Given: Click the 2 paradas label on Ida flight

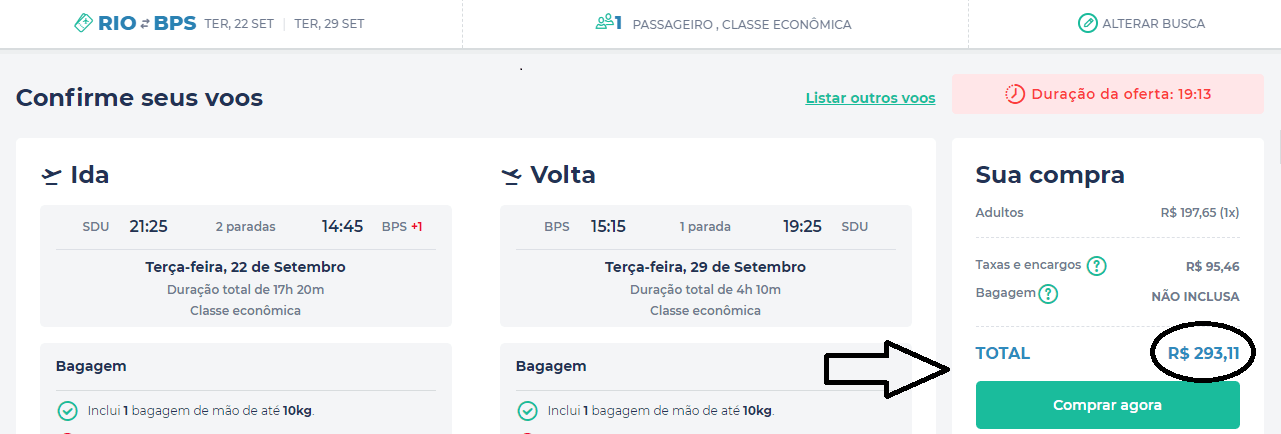Looking at the screenshot, I should (x=245, y=227).
